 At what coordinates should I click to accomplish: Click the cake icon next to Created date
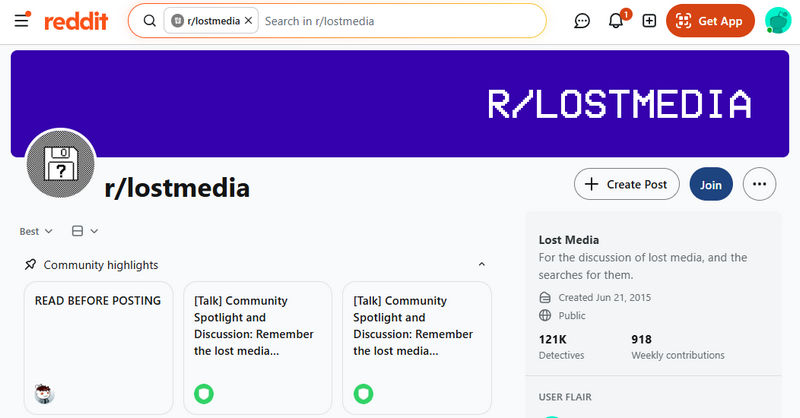[545, 298]
